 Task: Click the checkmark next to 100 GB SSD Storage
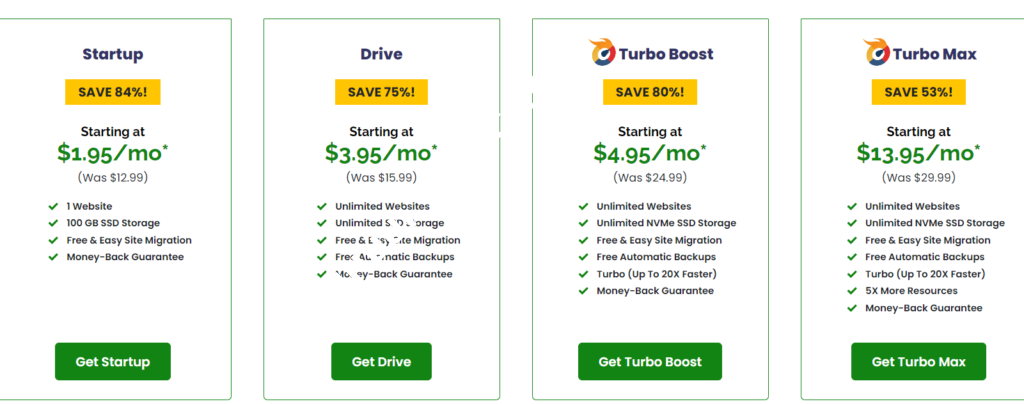pyautogui.click(x=53, y=223)
